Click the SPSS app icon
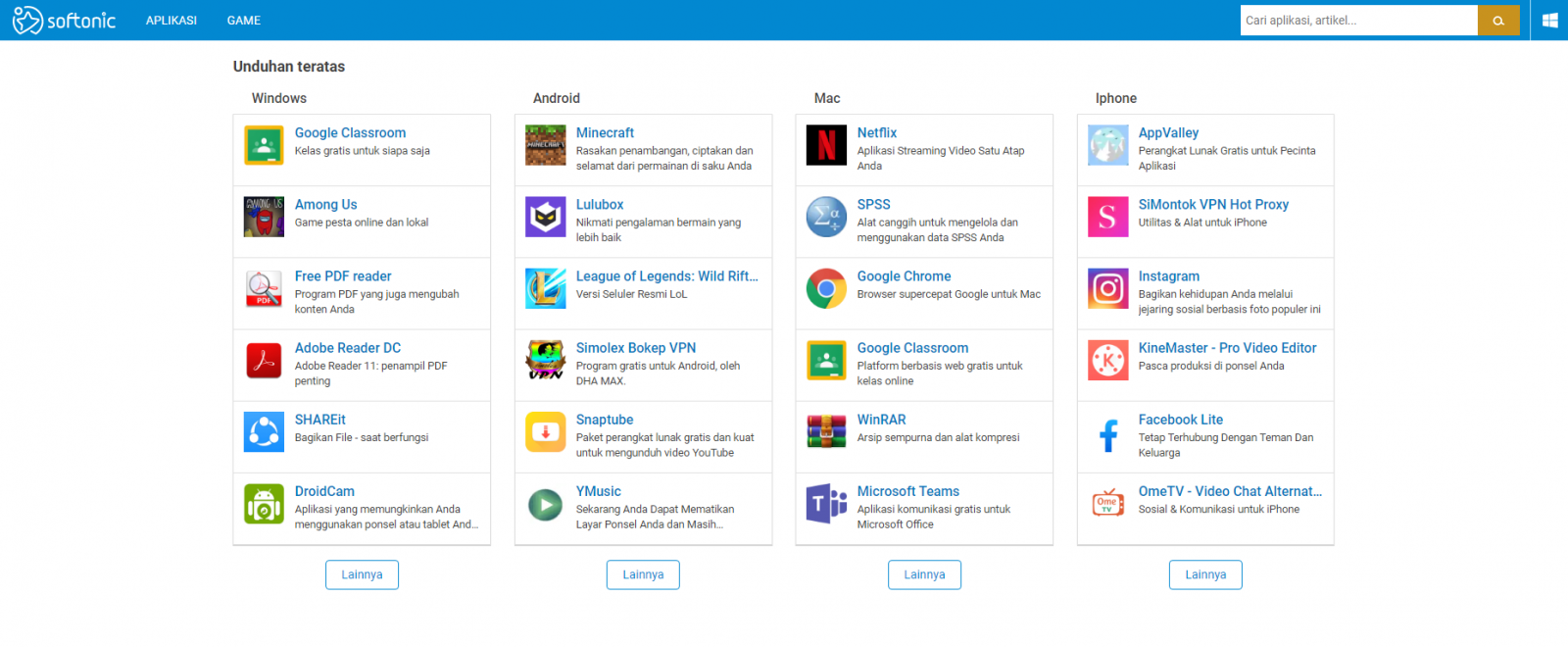The image size is (1568, 647). [x=826, y=217]
